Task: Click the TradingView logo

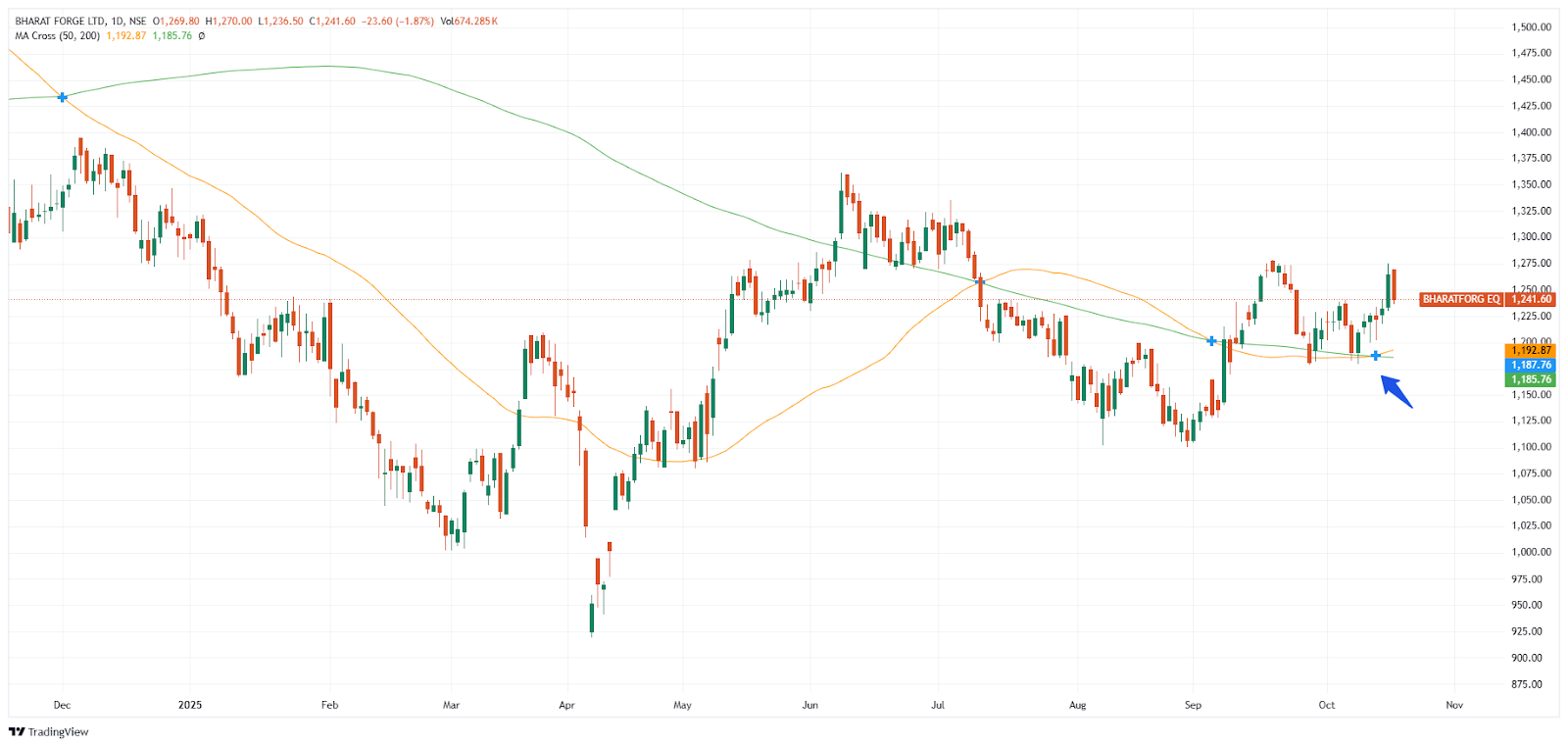Action: 48,731
